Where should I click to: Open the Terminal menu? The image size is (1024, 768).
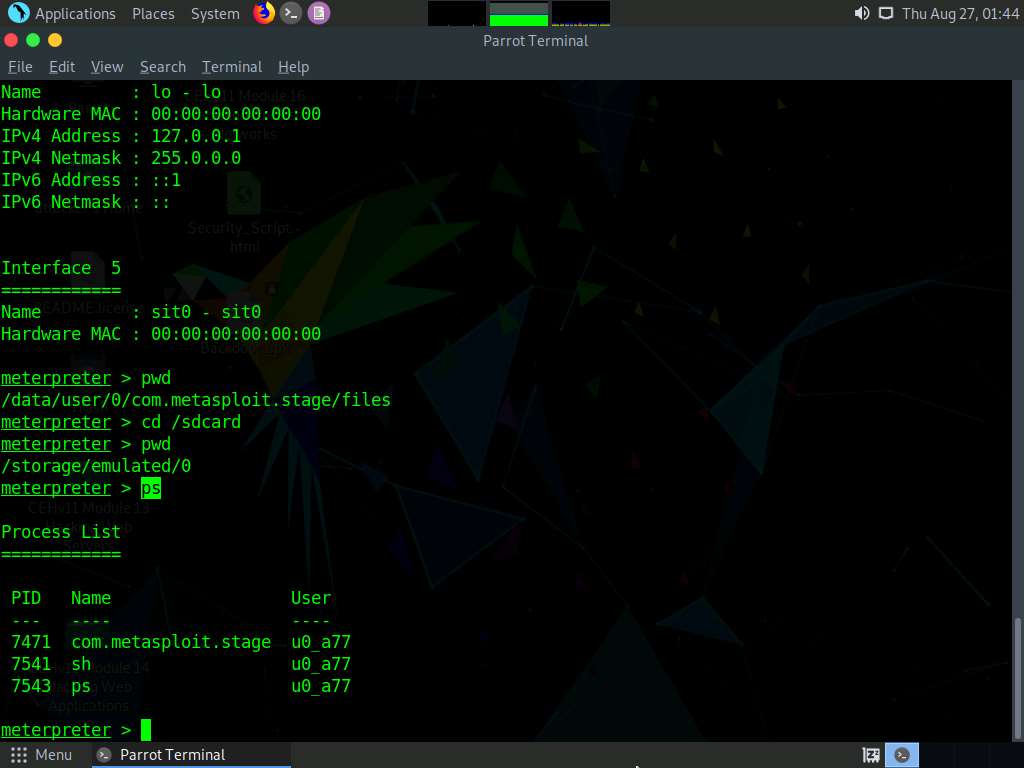click(x=231, y=67)
